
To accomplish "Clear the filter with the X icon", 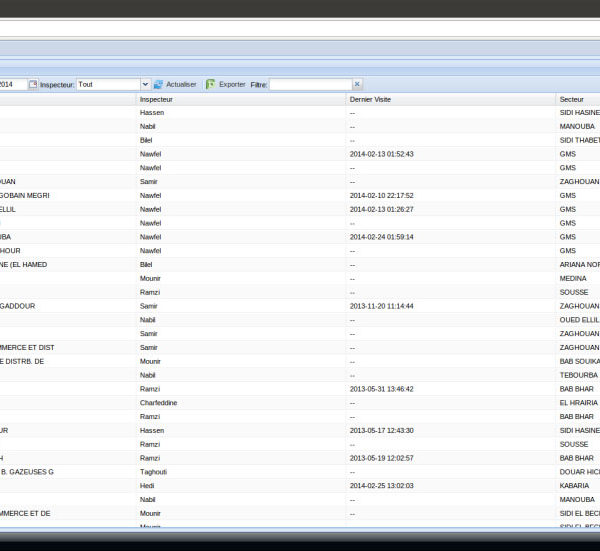I will (x=357, y=85).
